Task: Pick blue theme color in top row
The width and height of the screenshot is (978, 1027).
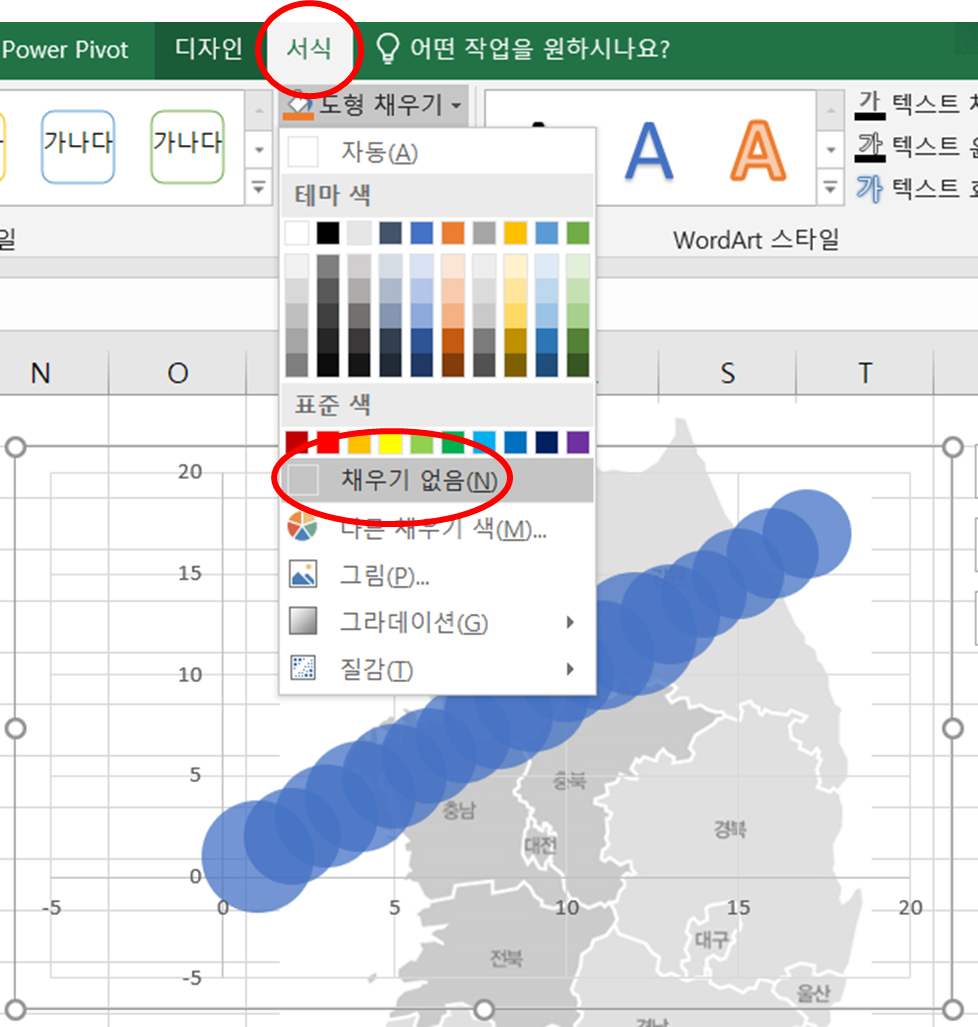Action: coord(422,233)
